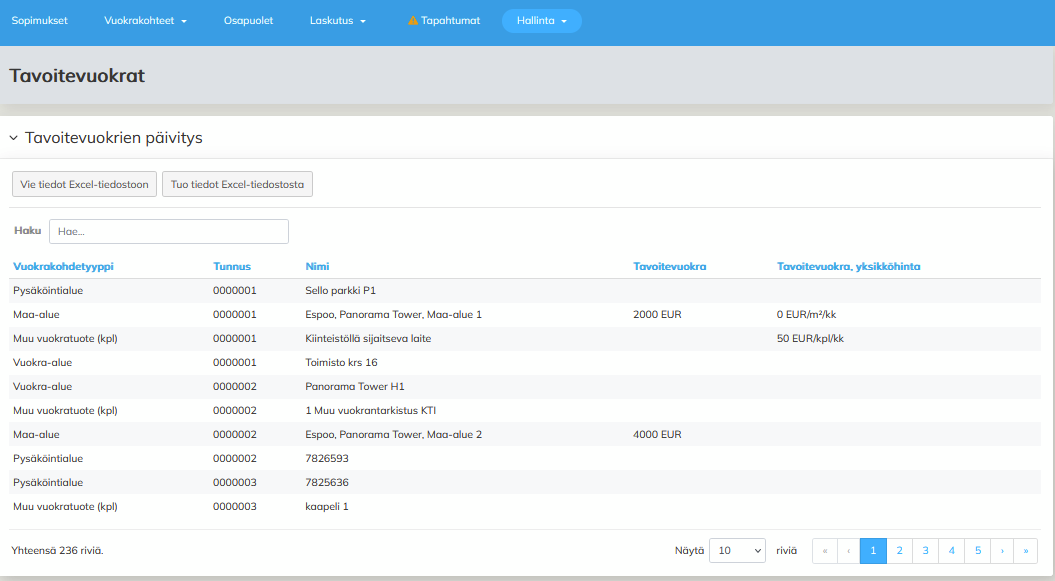Image resolution: width=1055 pixels, height=581 pixels.
Task: Expand the Laskutus dropdown menu
Action: pos(338,21)
